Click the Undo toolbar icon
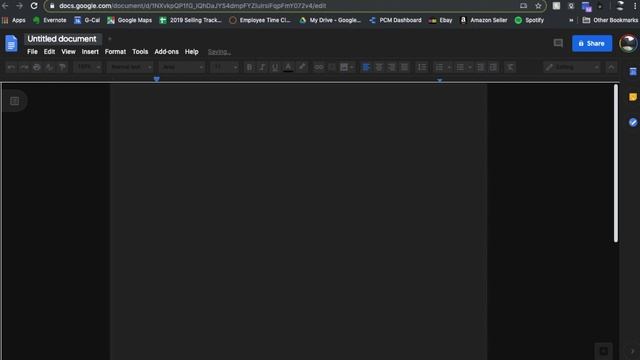This screenshot has width=640, height=360. pos(11,67)
